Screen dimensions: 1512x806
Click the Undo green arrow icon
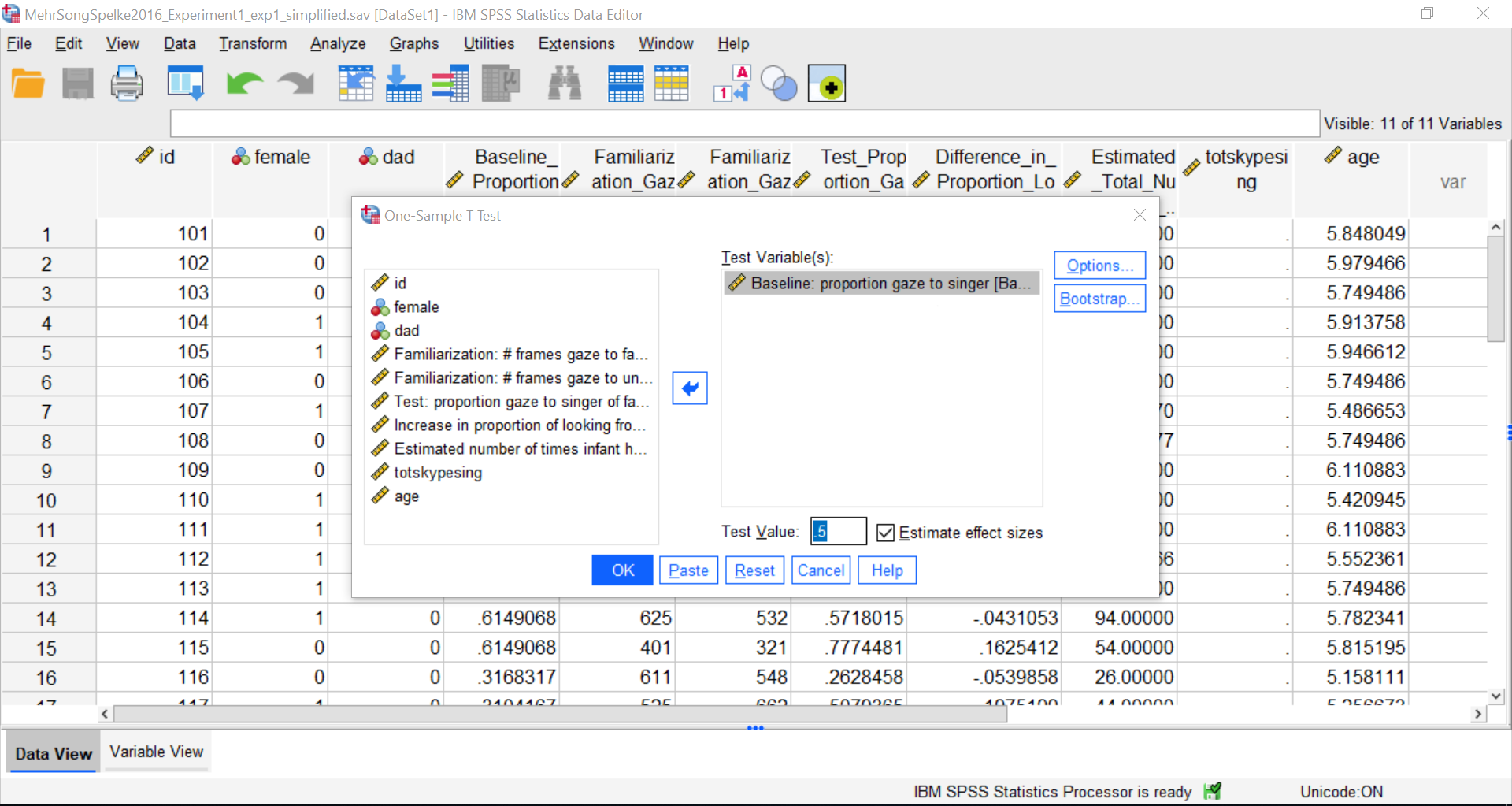[x=245, y=84]
